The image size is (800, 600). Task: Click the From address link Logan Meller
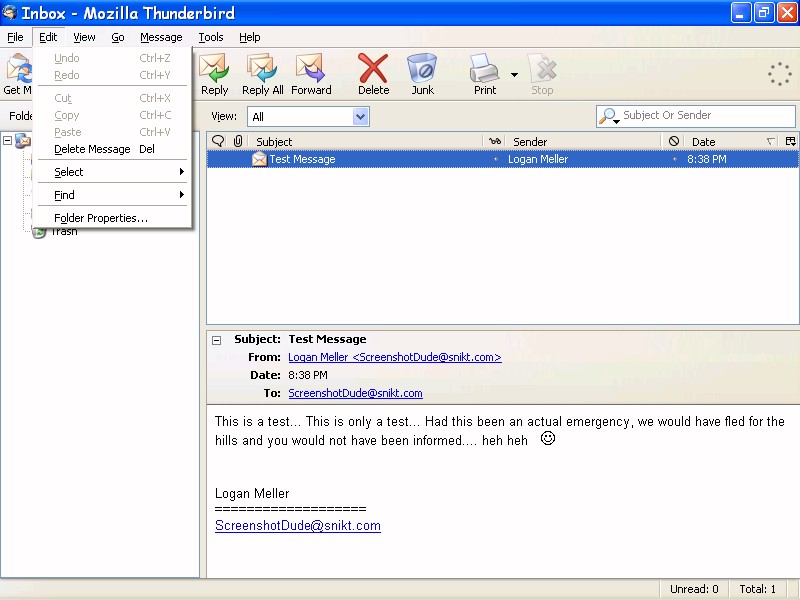(x=394, y=357)
